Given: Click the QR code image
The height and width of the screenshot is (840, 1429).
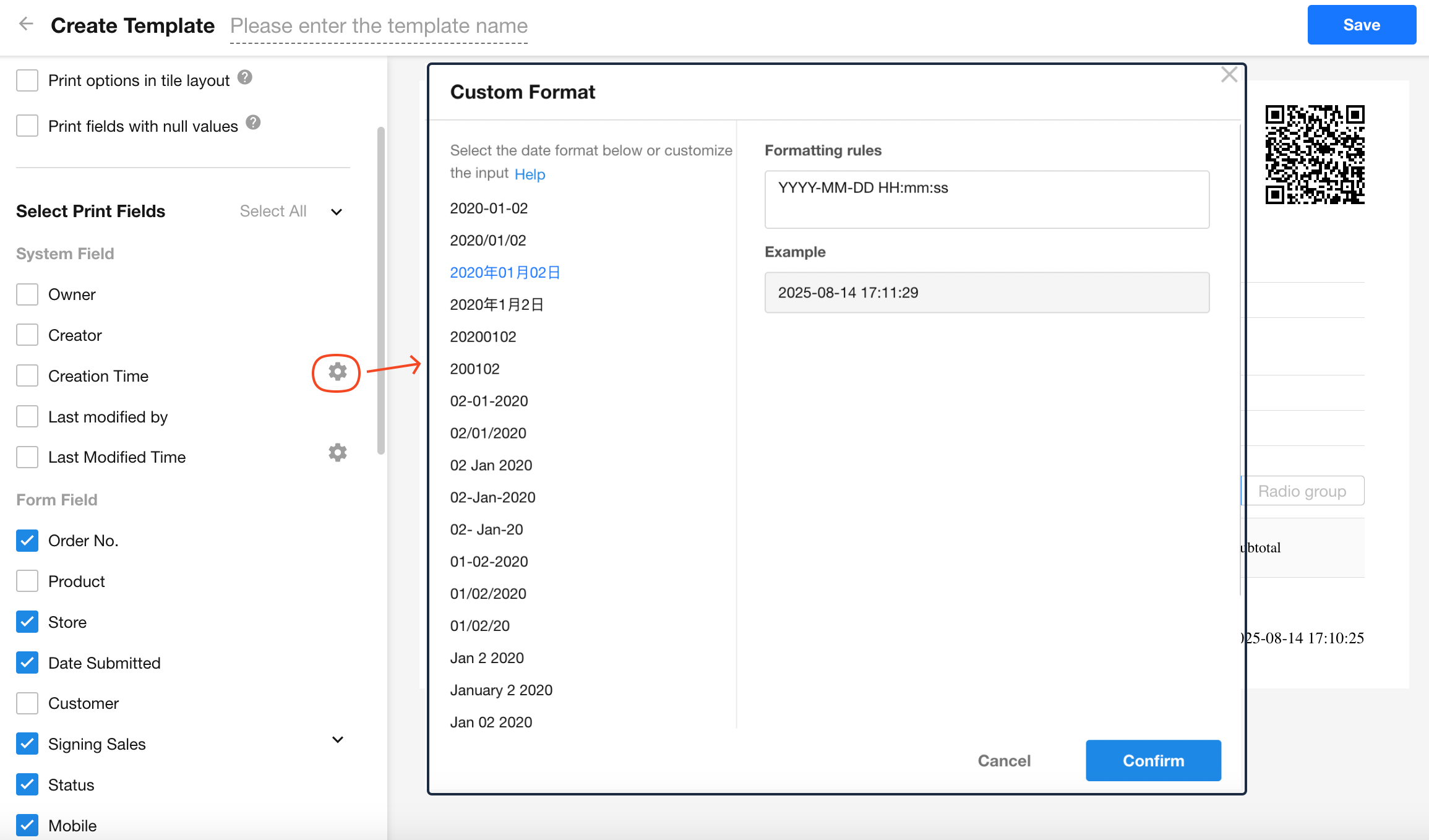Looking at the screenshot, I should 1315,155.
